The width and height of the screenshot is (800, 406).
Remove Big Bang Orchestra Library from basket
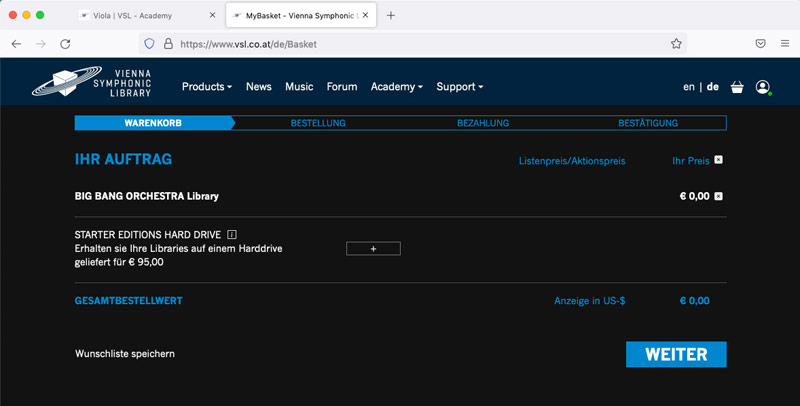tap(718, 196)
